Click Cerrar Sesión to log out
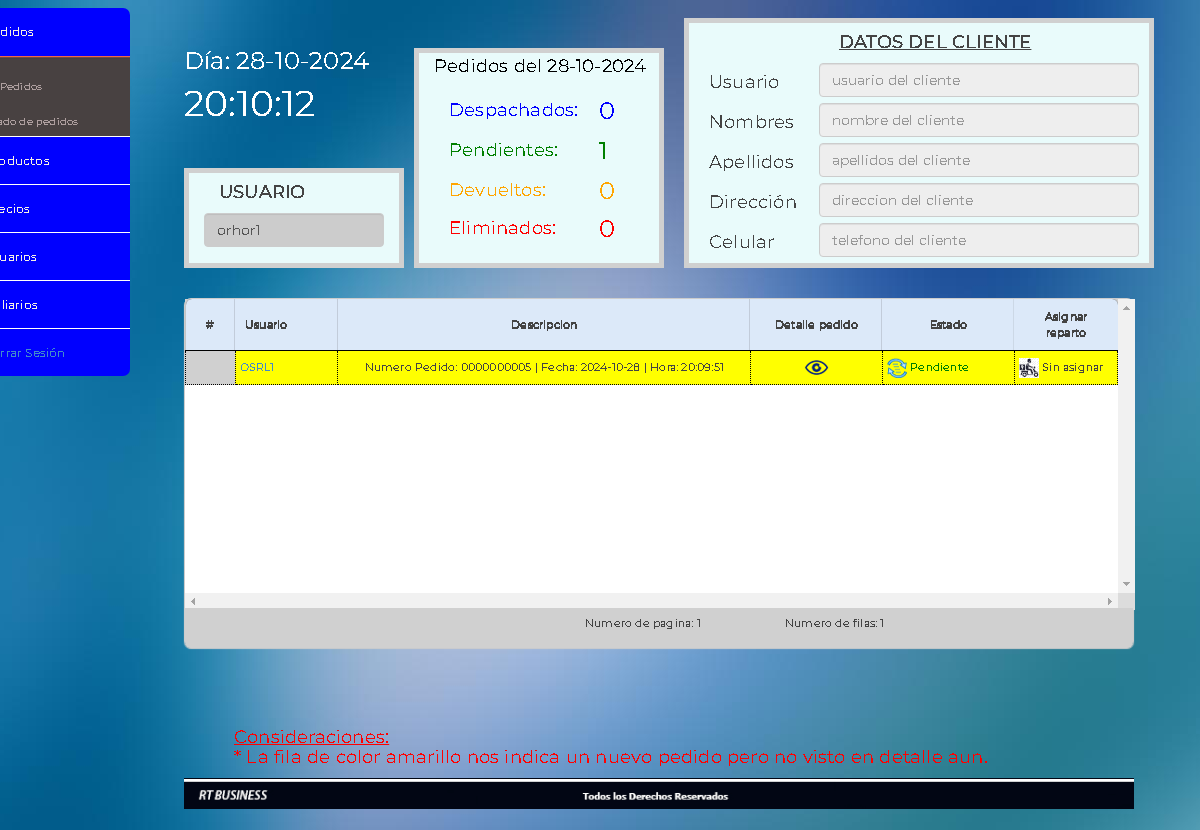This screenshot has height=830, width=1200. (40, 353)
